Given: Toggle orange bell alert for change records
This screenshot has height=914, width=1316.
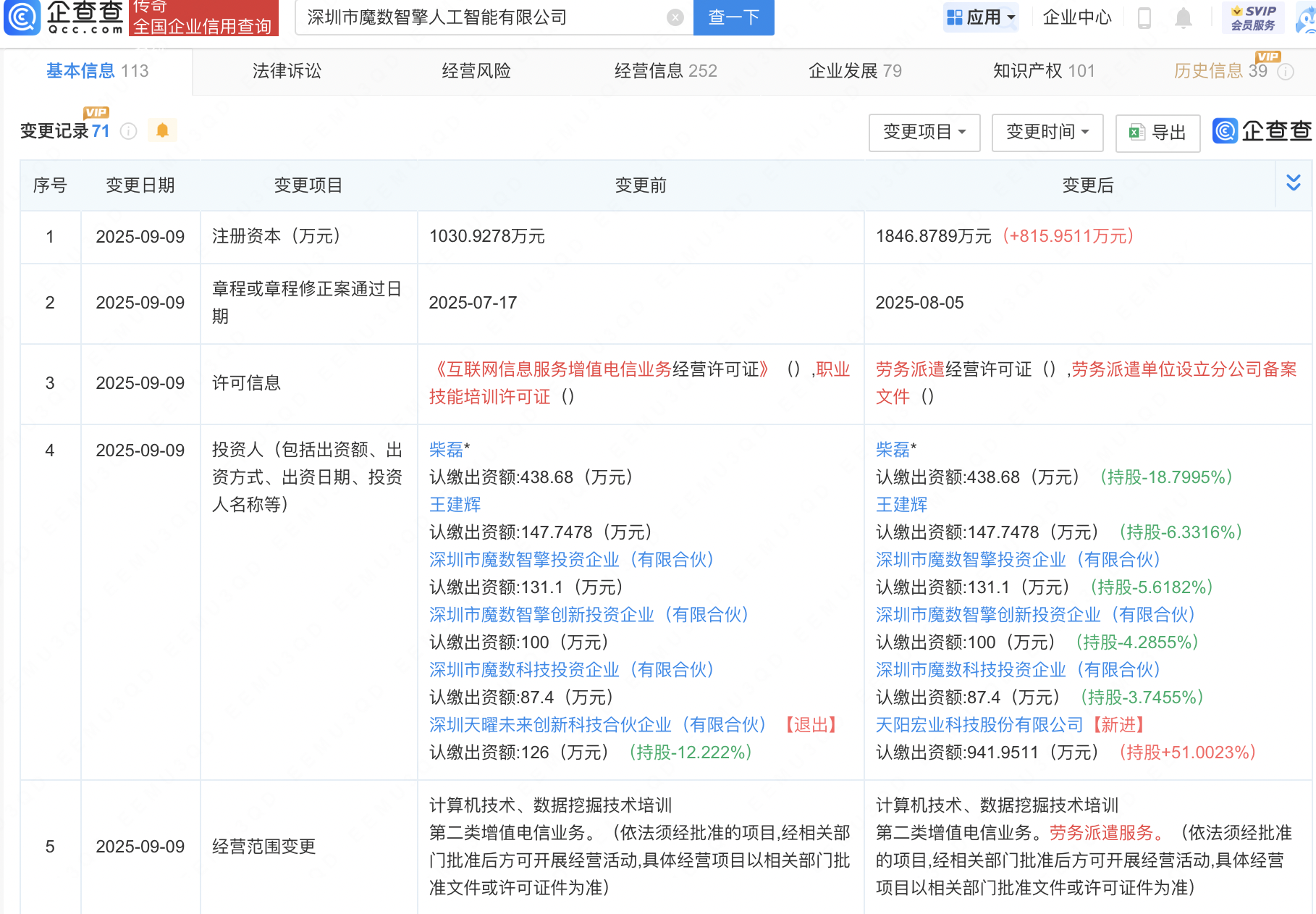Looking at the screenshot, I should (162, 130).
